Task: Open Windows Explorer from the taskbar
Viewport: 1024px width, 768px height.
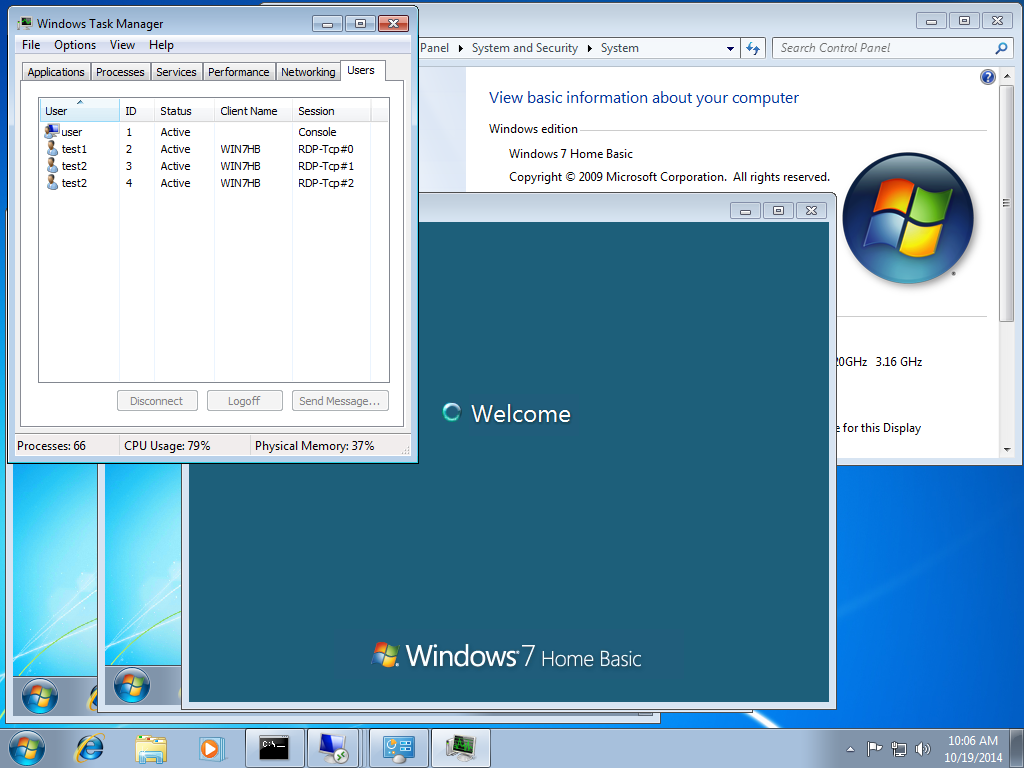Action: tap(151, 748)
